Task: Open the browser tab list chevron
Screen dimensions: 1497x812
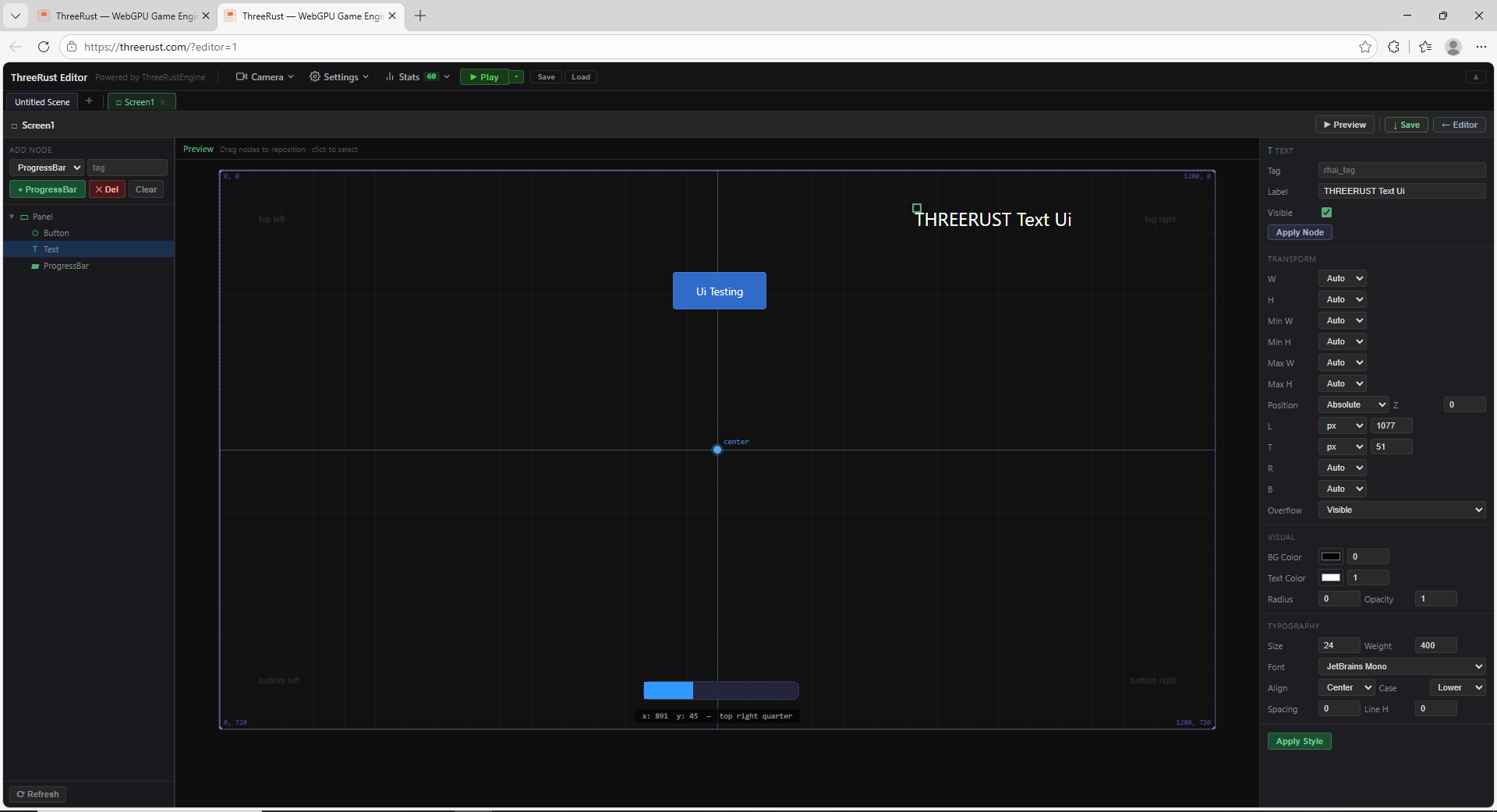Action: pos(15,16)
